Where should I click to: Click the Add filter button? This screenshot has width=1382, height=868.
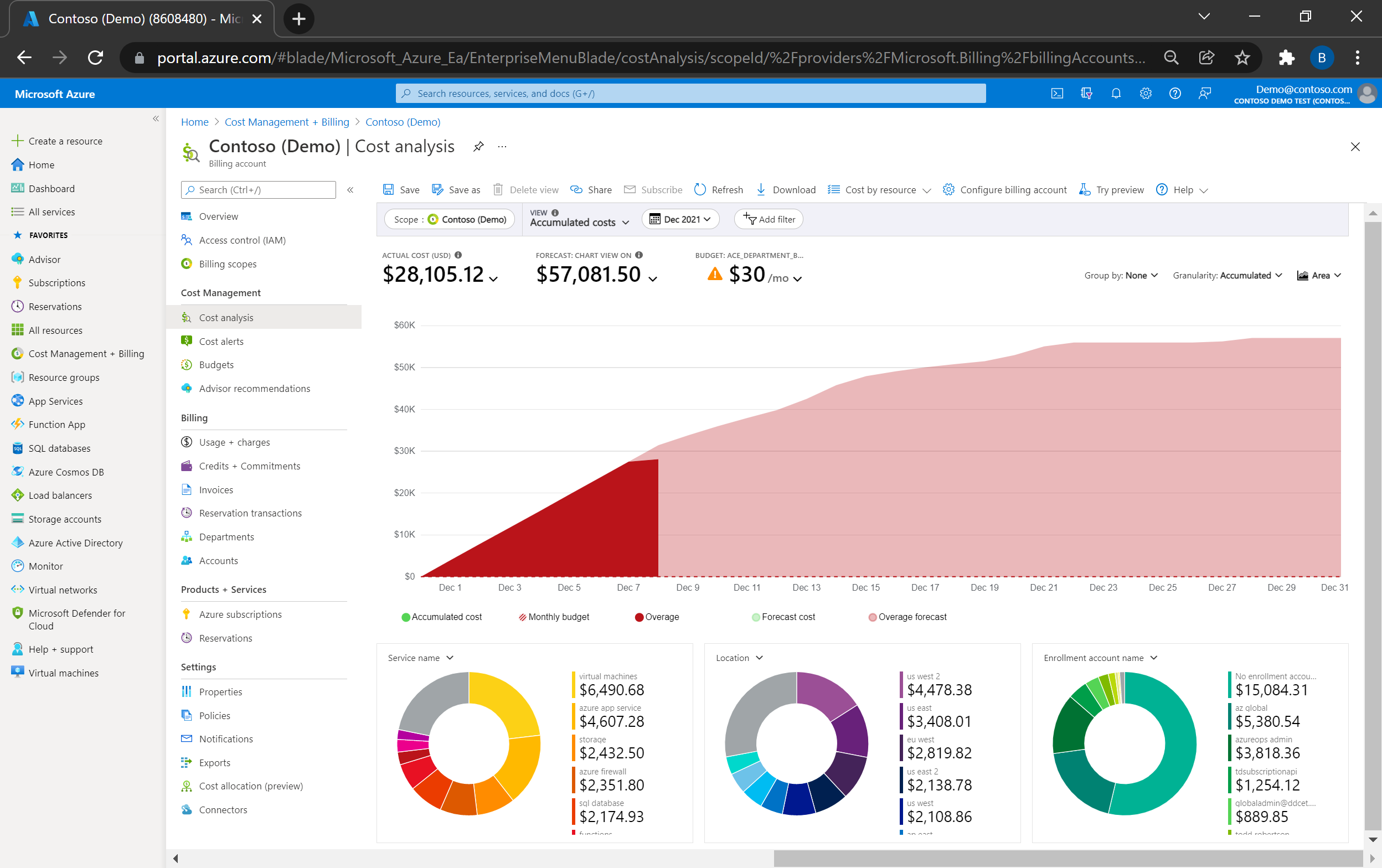[769, 219]
